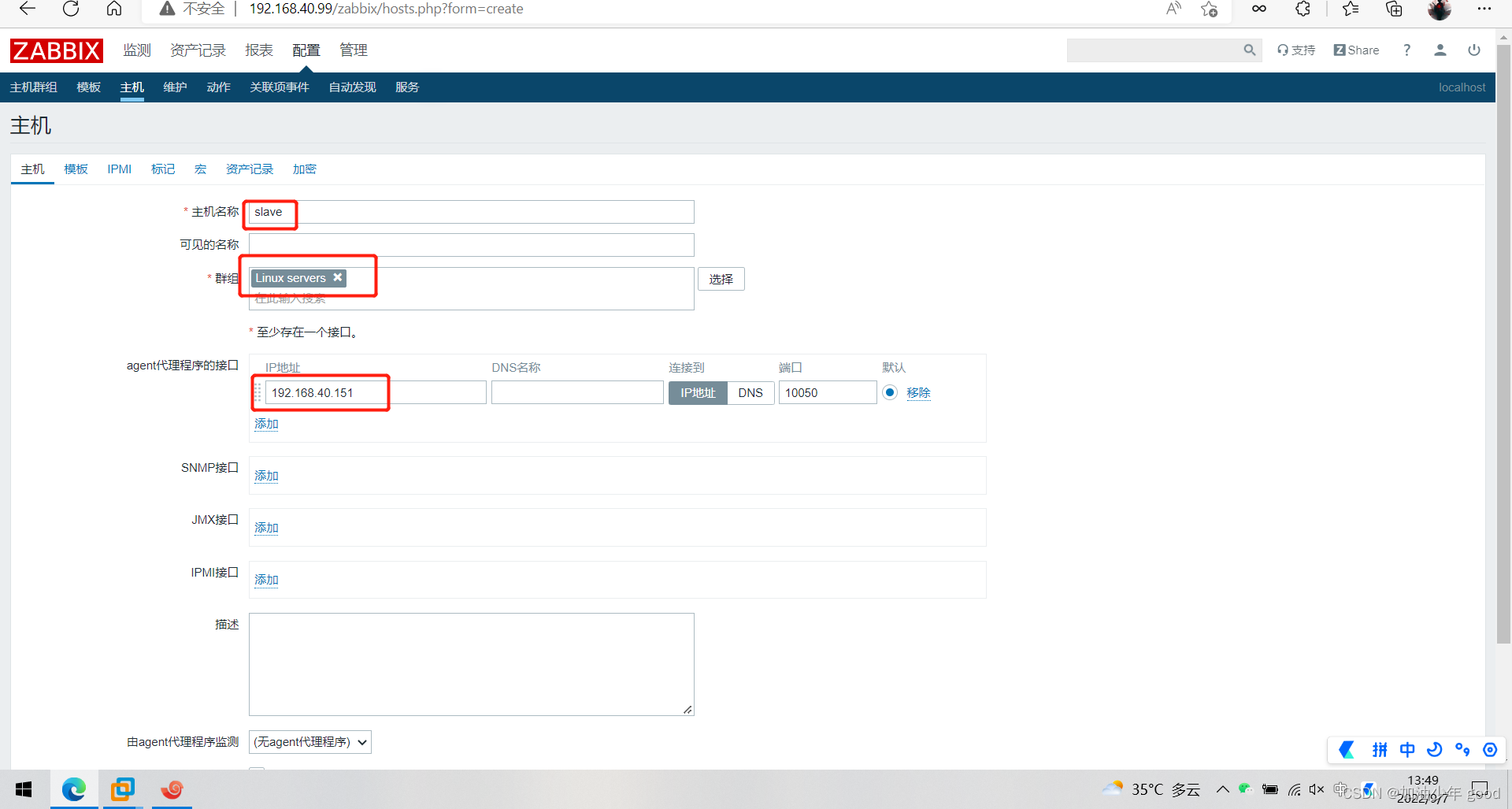The height and width of the screenshot is (809, 1512).
Task: Grab the interface row drag handle
Action: 258,392
